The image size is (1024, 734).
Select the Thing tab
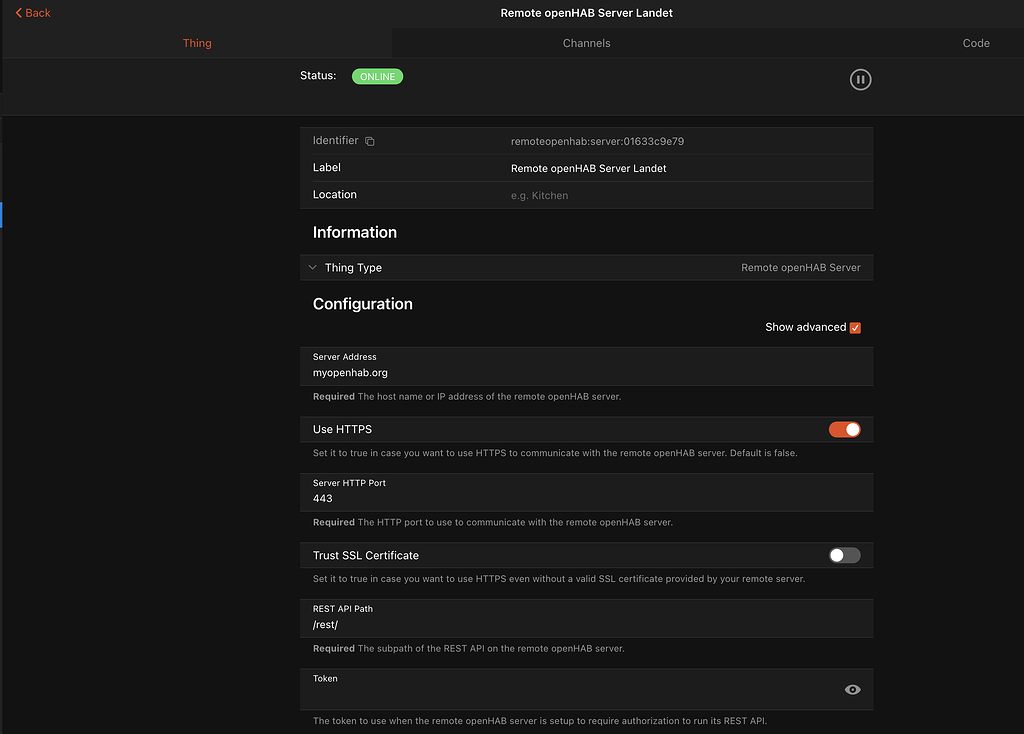pos(196,43)
